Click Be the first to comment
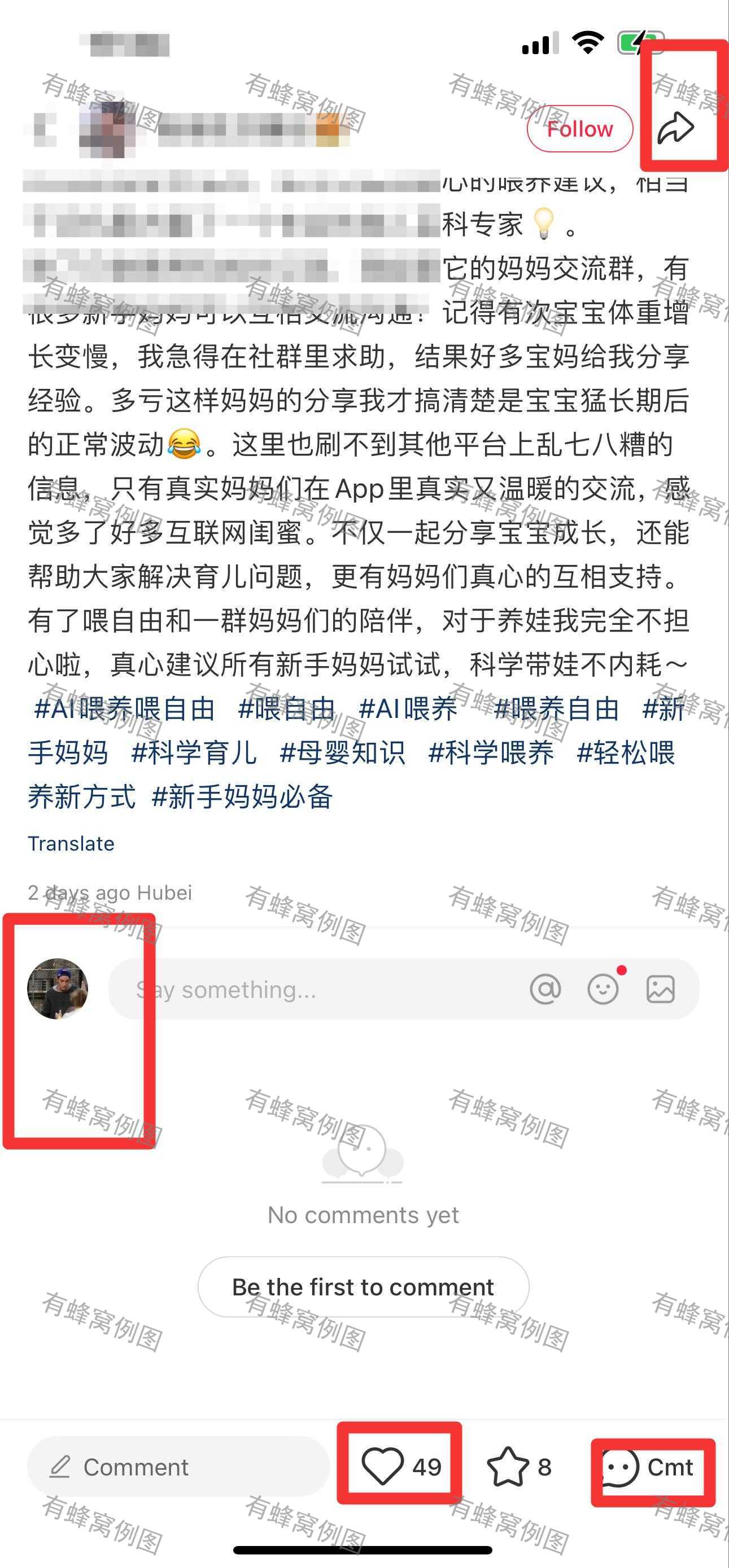The width and height of the screenshot is (729, 1568). click(x=363, y=1287)
